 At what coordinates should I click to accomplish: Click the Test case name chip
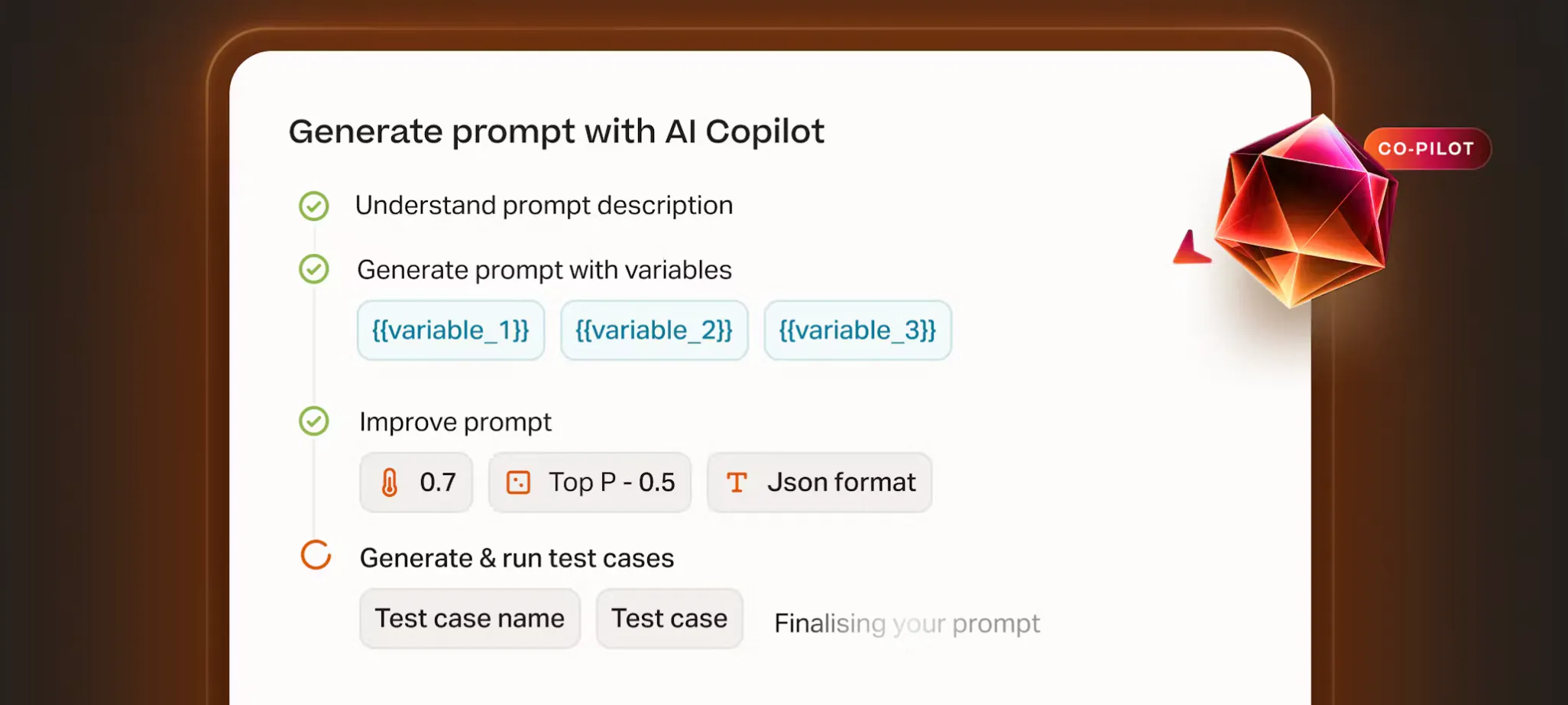click(x=470, y=619)
